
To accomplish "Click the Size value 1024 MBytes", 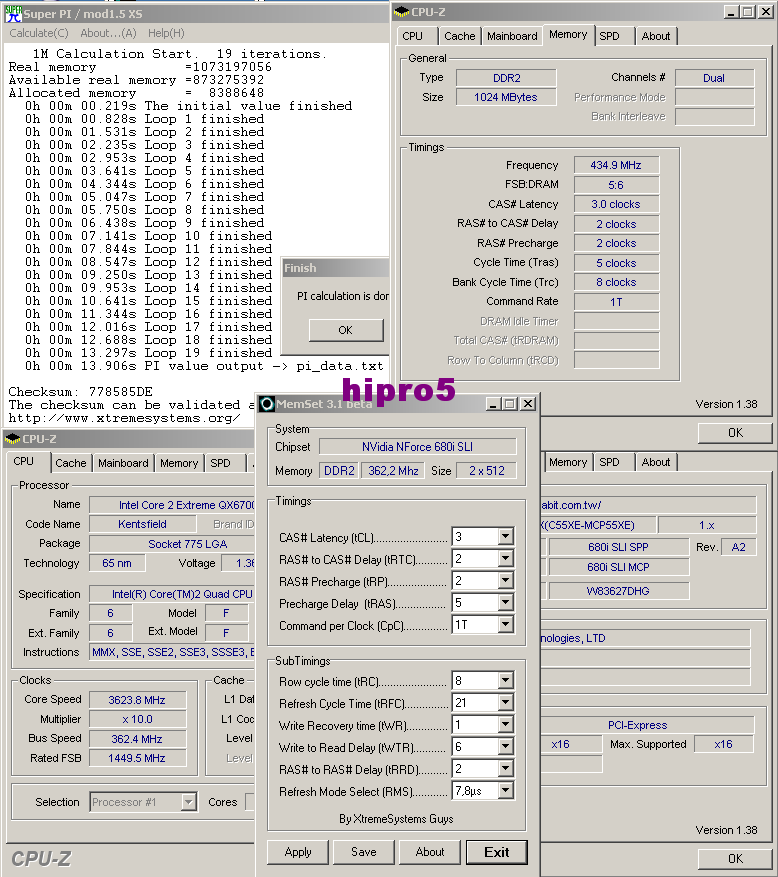I will (506, 97).
